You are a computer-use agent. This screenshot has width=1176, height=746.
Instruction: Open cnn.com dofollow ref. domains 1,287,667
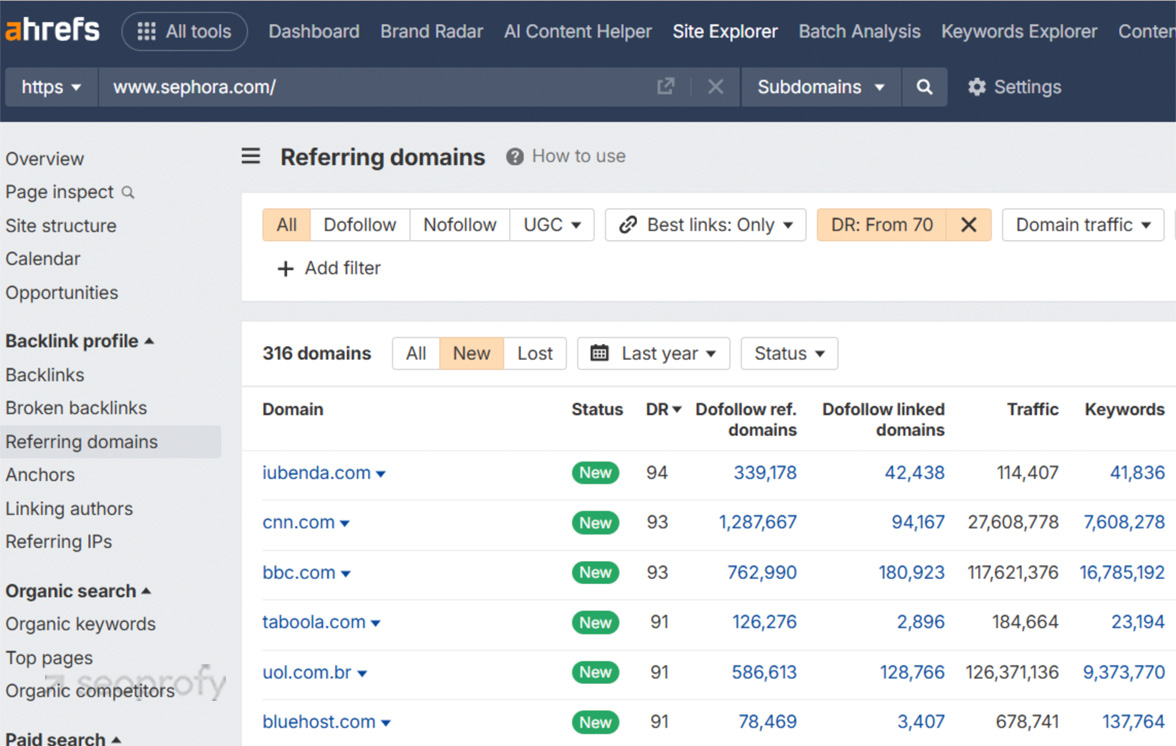click(x=758, y=522)
